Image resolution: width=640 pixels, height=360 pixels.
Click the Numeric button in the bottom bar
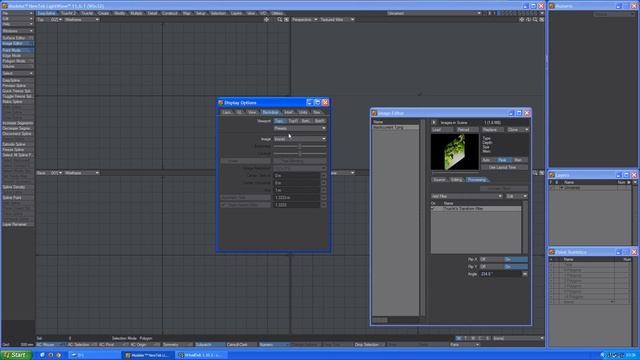(x=273, y=345)
